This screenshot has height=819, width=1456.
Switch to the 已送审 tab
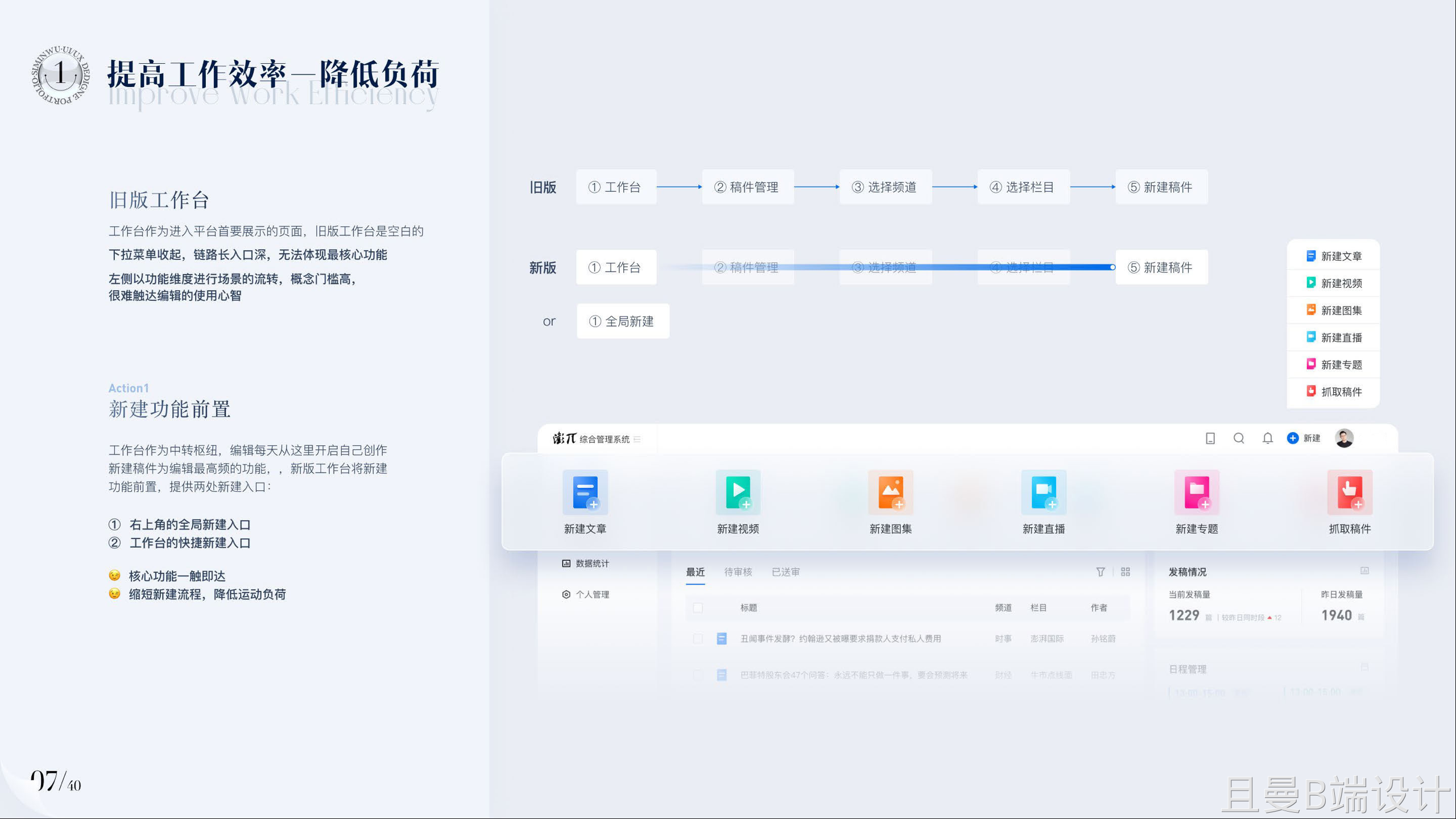point(785,572)
